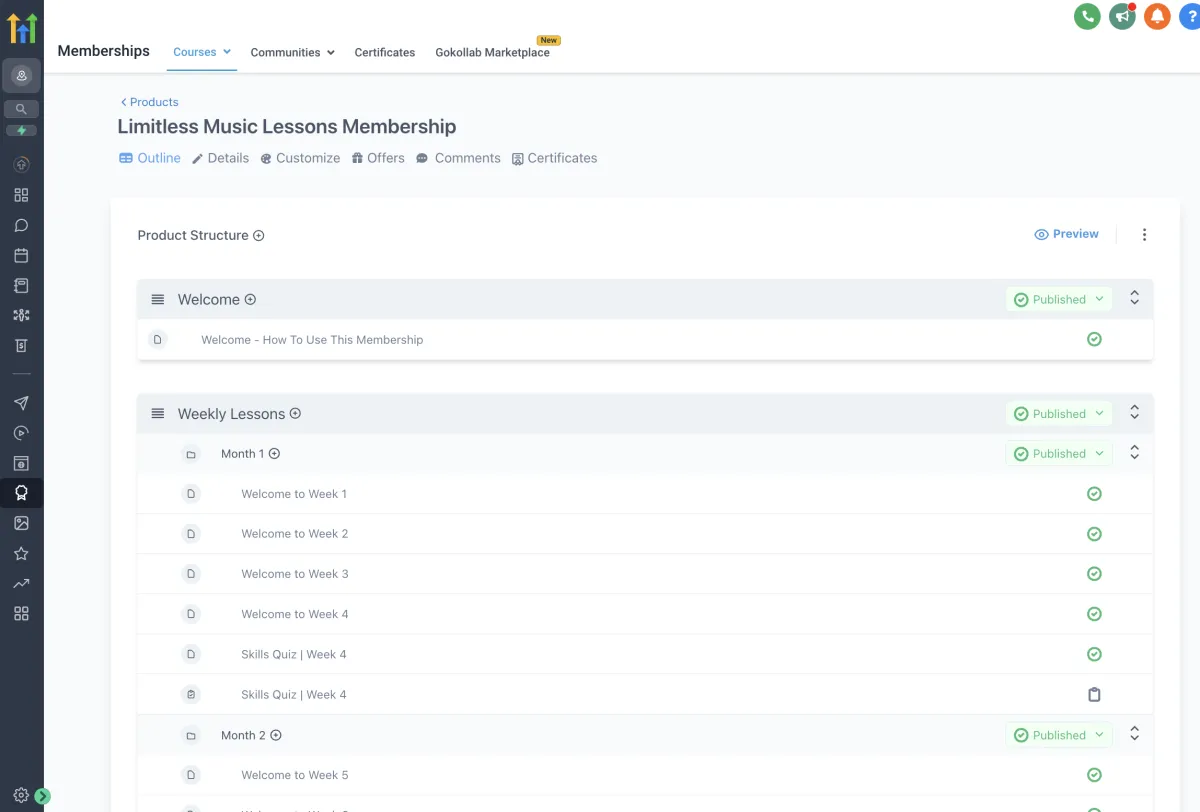Viewport: 1200px width, 812px height.
Task: Click clipboard status icon on Skills Quiz | Week 4 quiz
Action: pyautogui.click(x=1094, y=694)
